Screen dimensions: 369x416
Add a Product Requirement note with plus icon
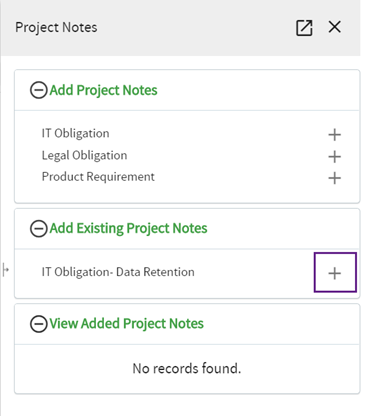point(334,178)
